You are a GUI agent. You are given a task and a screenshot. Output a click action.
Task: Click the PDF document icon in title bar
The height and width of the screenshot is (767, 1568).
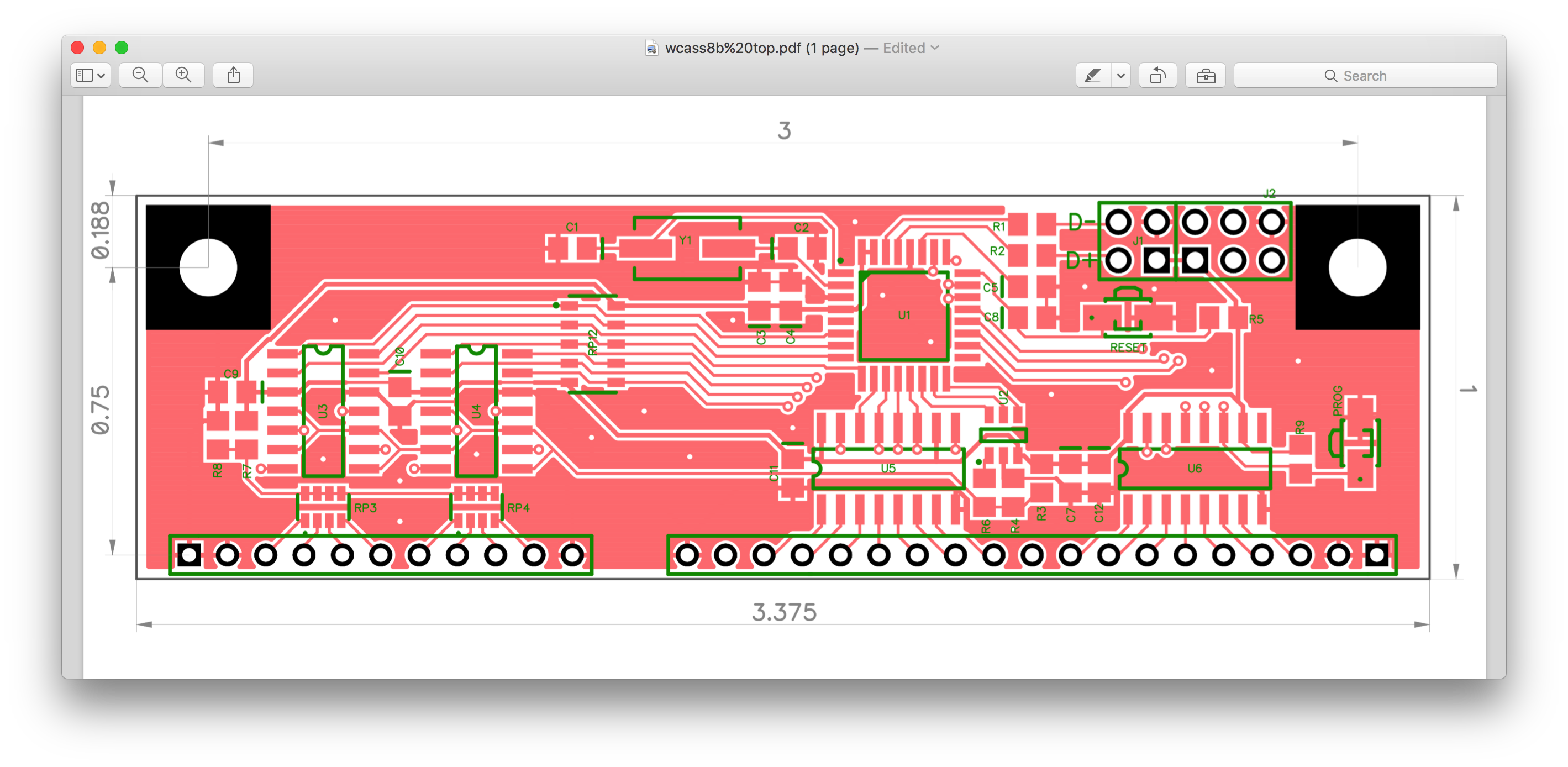(x=651, y=48)
